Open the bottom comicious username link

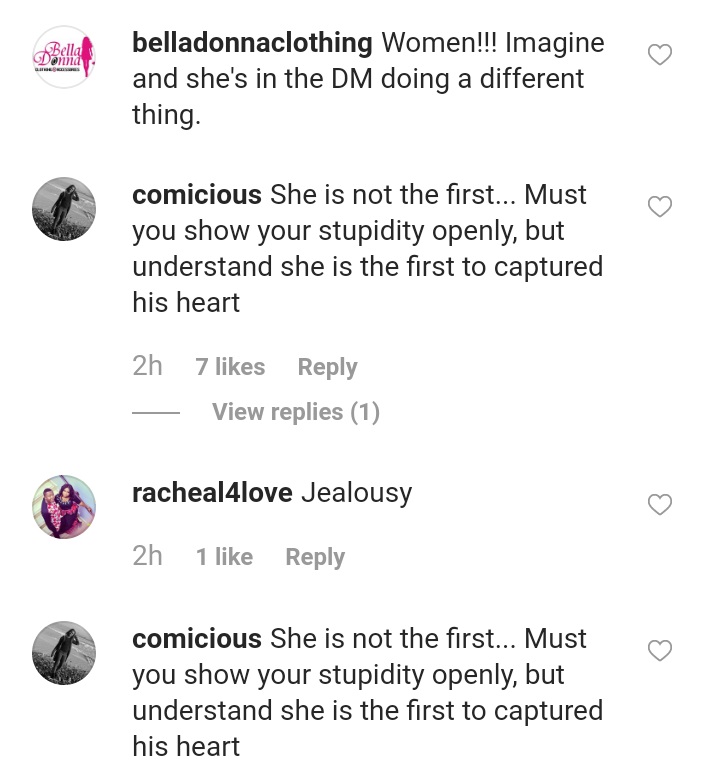tap(197, 638)
